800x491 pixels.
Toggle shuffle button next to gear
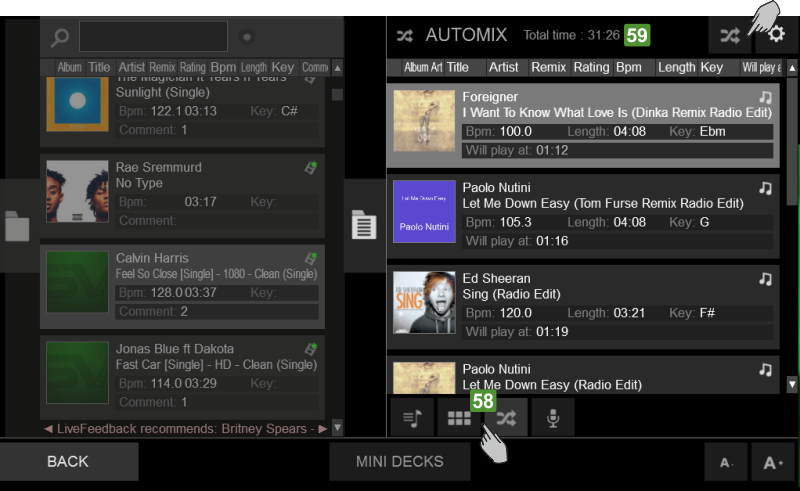pos(730,35)
